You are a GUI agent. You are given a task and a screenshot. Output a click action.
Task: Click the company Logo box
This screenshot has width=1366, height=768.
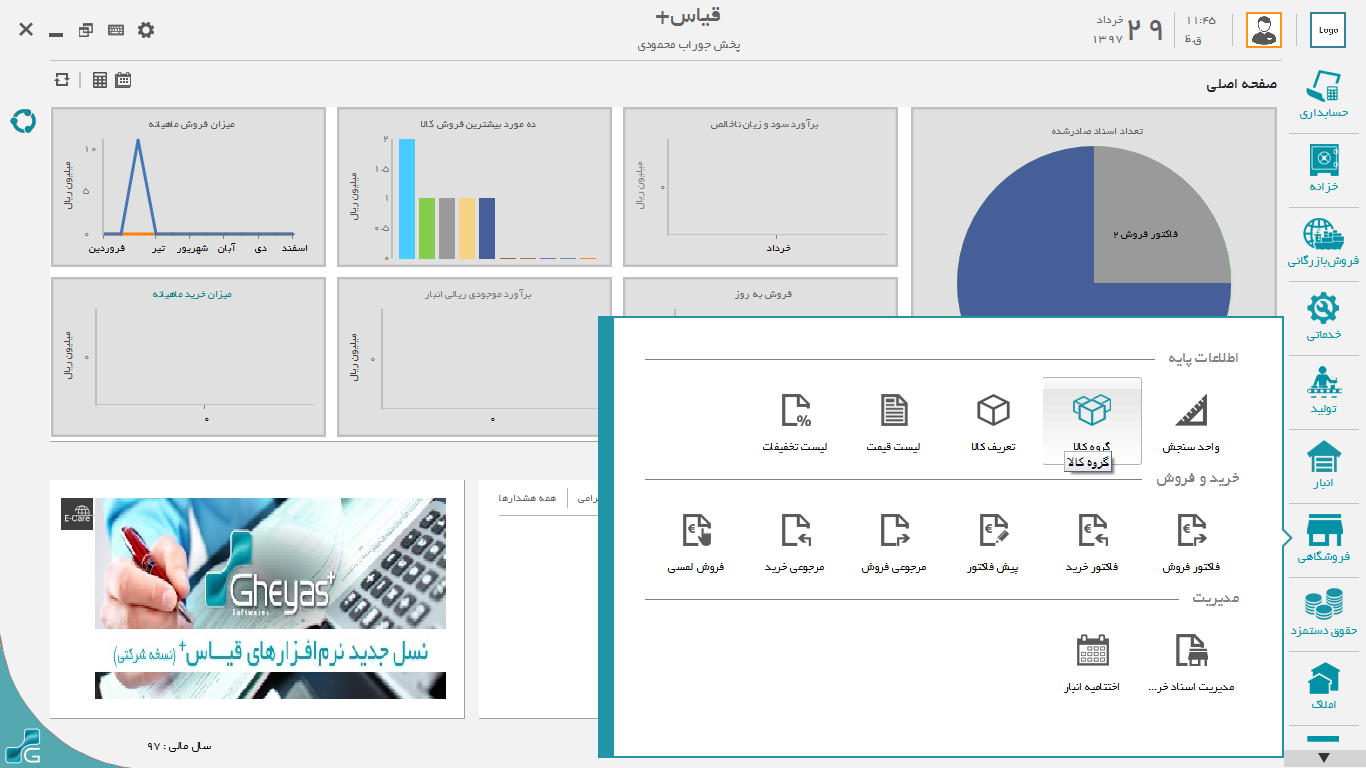coord(1328,30)
